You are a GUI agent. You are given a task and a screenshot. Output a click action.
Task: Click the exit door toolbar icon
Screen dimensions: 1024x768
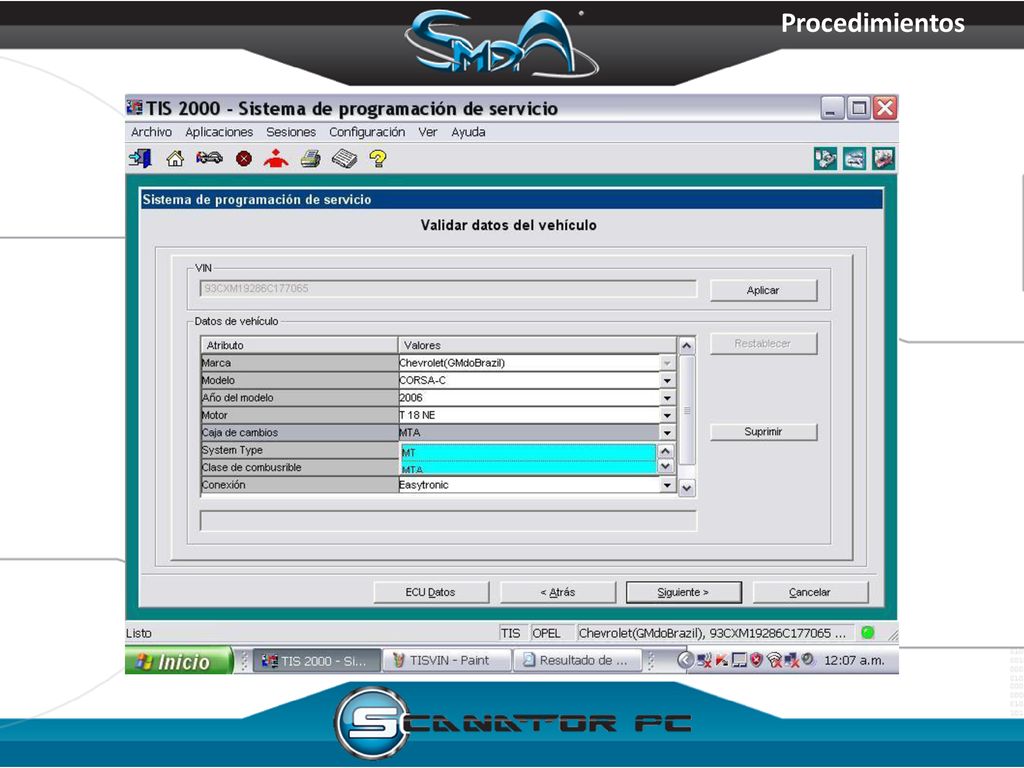[140, 158]
